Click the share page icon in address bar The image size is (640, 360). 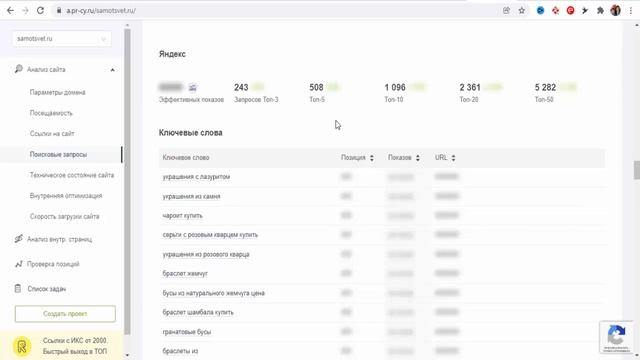tap(507, 11)
